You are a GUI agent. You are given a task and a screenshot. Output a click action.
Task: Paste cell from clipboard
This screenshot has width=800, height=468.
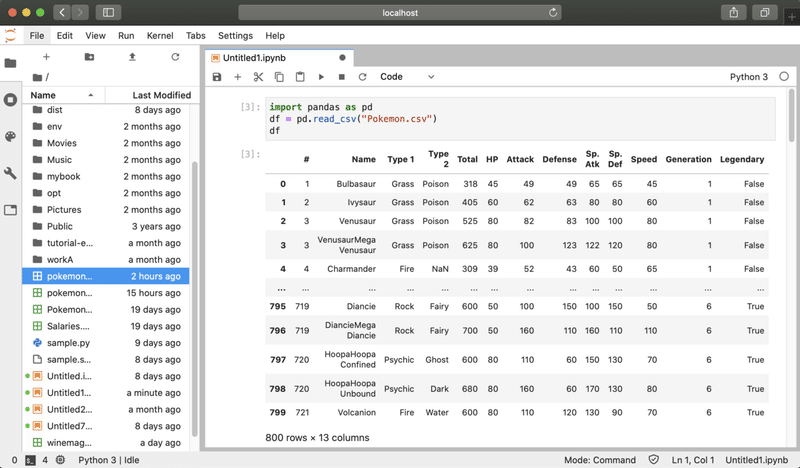pyautogui.click(x=300, y=77)
